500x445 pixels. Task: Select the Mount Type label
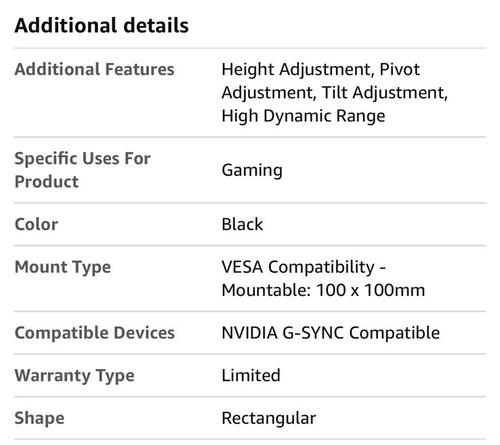pyautogui.click(x=63, y=267)
